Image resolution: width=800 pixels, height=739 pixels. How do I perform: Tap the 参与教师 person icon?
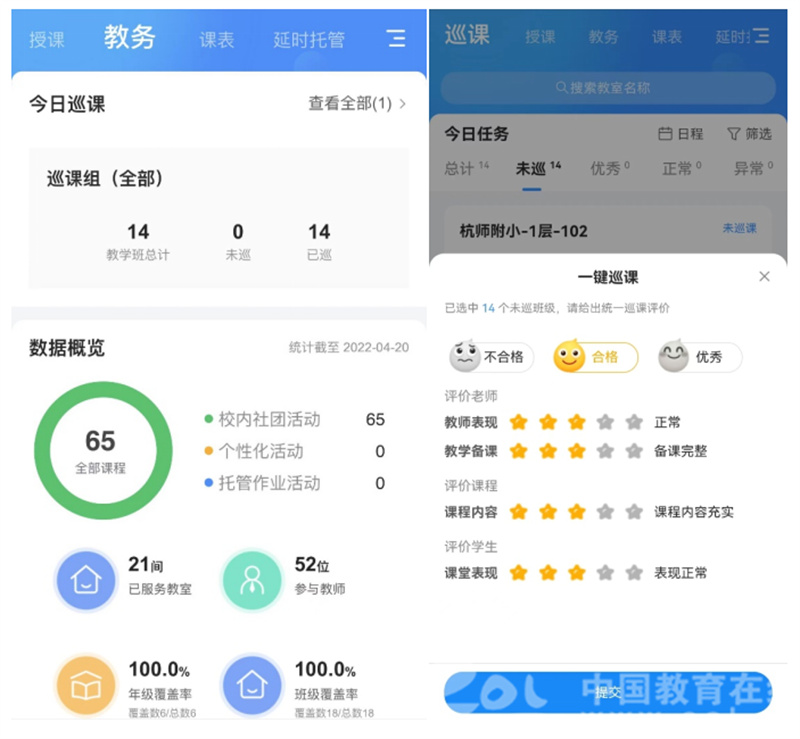point(252,579)
